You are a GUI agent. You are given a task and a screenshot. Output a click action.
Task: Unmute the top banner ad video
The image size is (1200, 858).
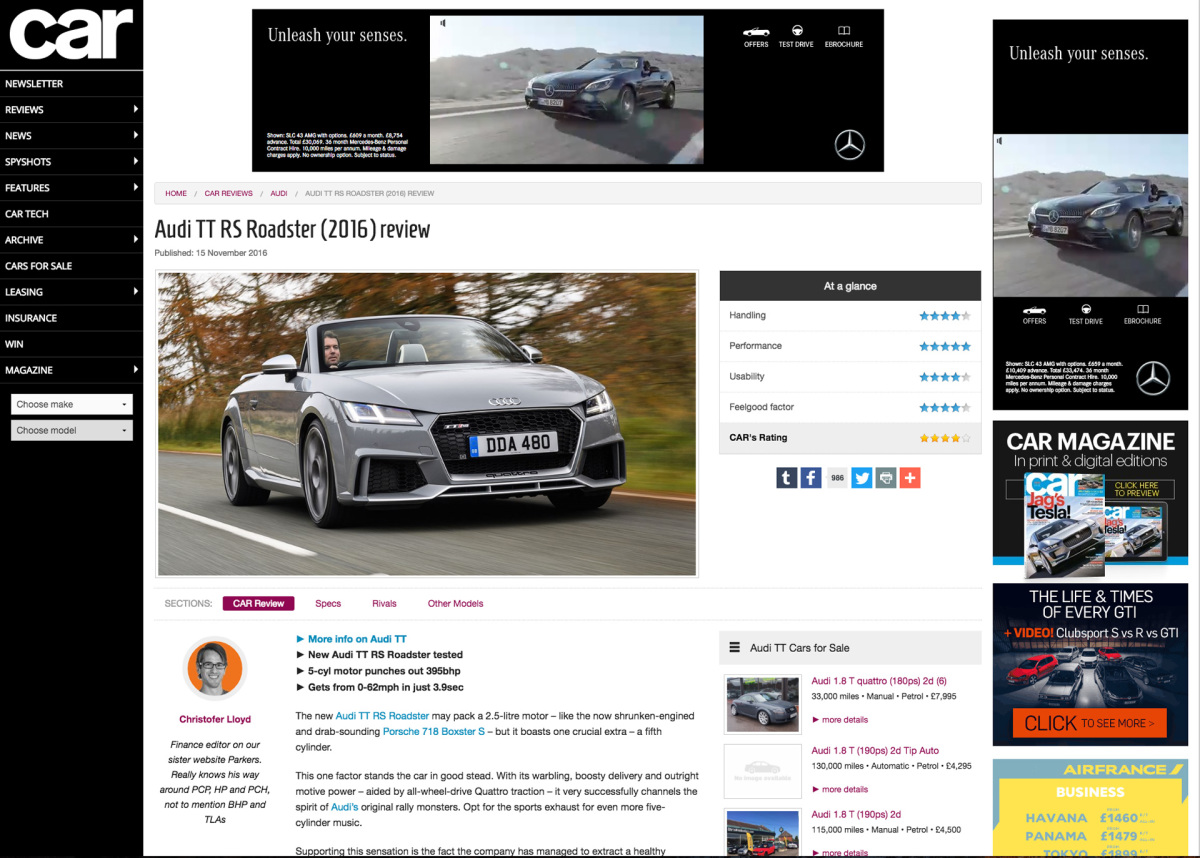(x=443, y=22)
